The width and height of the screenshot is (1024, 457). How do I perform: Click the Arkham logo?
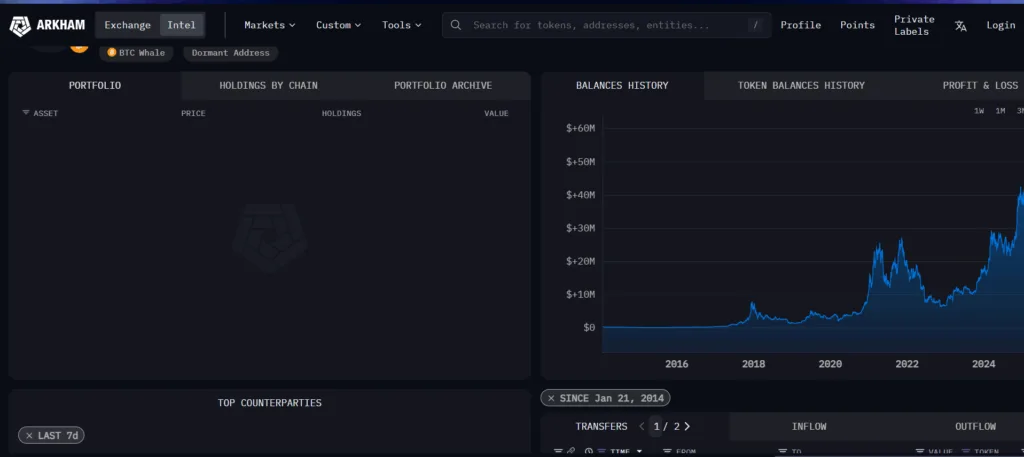click(47, 25)
